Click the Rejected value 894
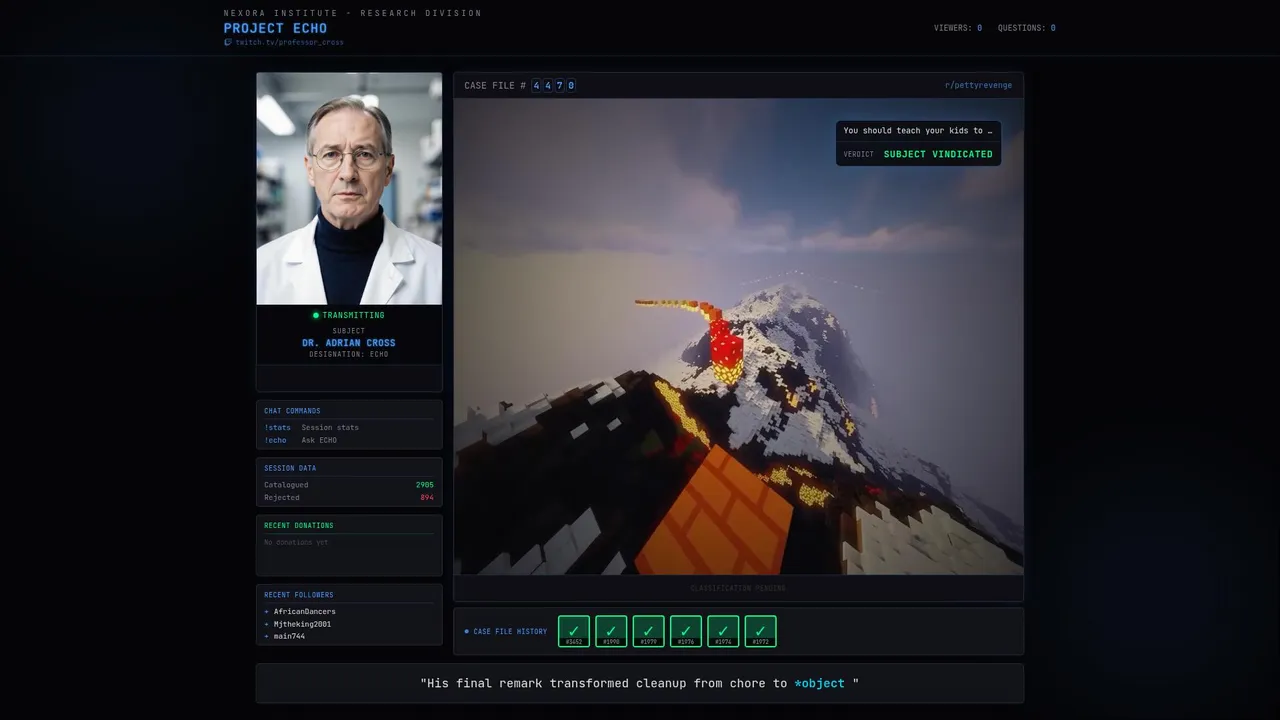This screenshot has width=1280, height=720. coord(427,497)
